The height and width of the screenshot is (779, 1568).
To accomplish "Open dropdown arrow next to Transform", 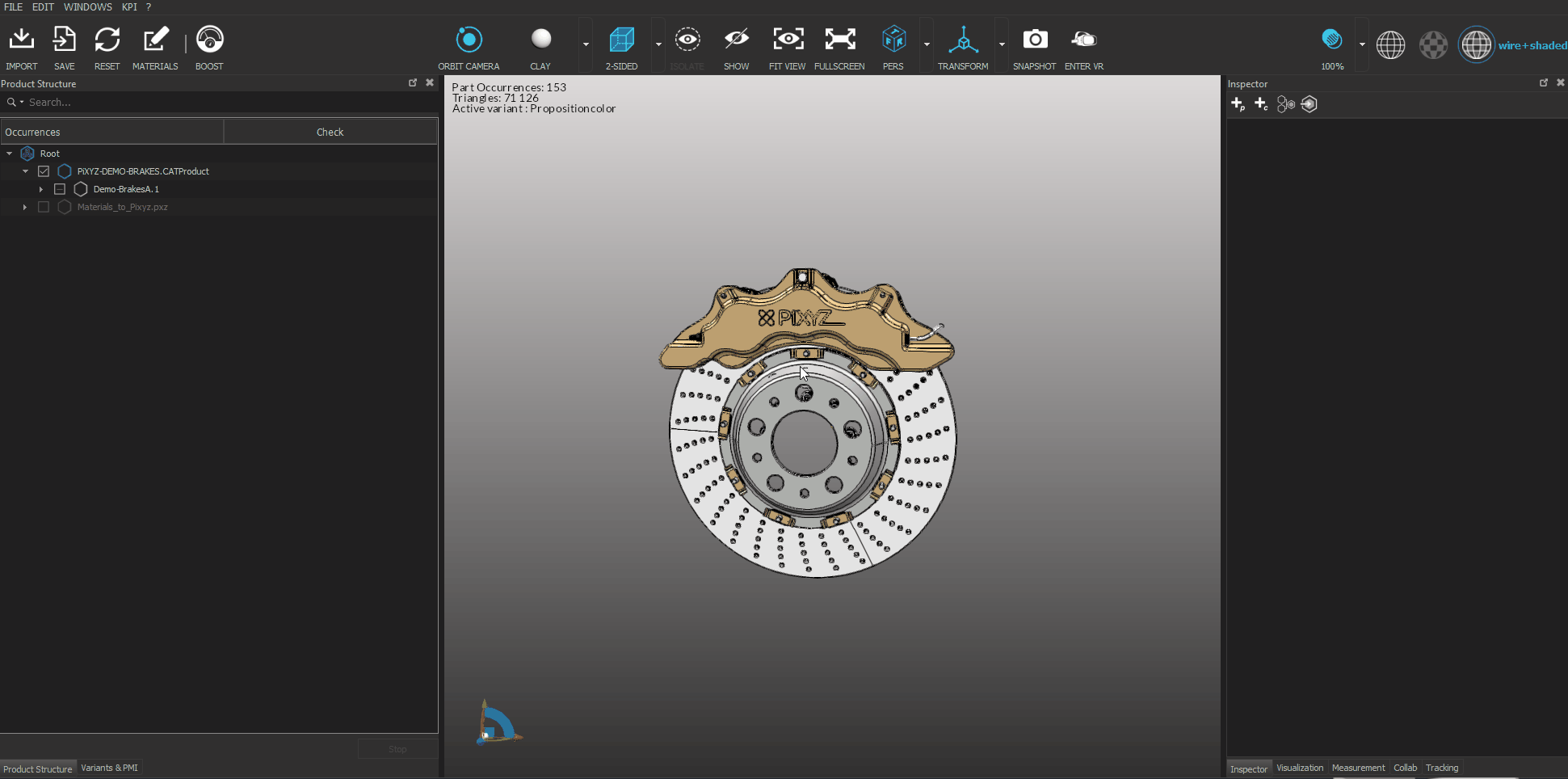I will coord(1002,45).
